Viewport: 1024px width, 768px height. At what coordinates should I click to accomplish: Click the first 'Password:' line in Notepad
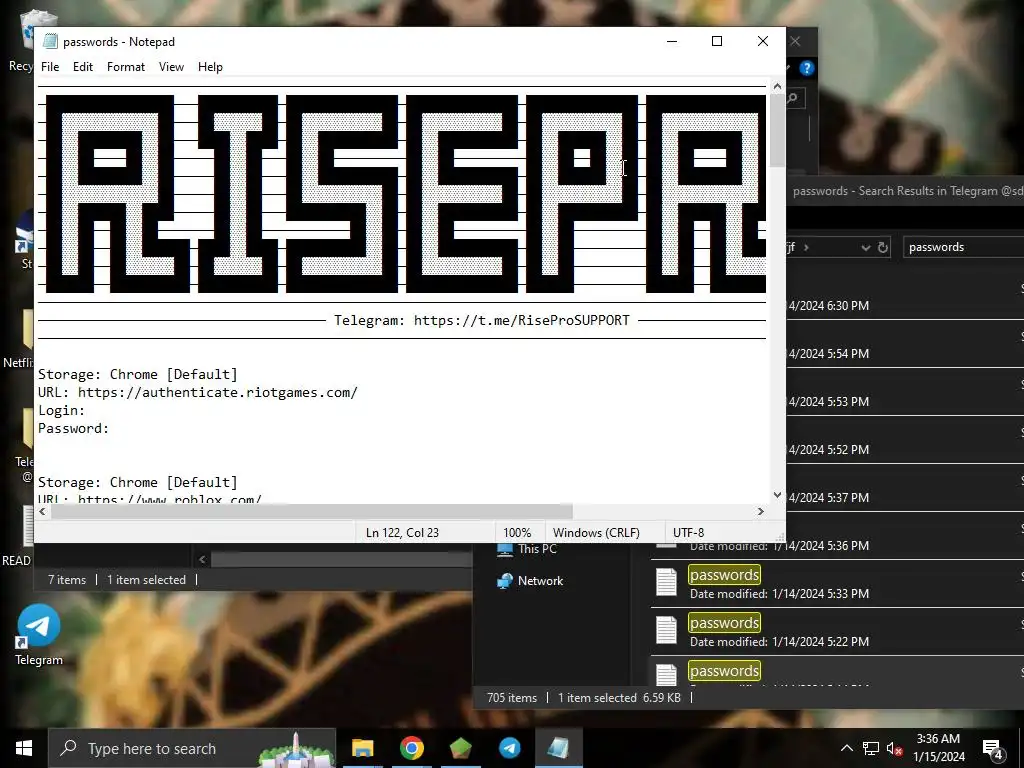[73, 428]
